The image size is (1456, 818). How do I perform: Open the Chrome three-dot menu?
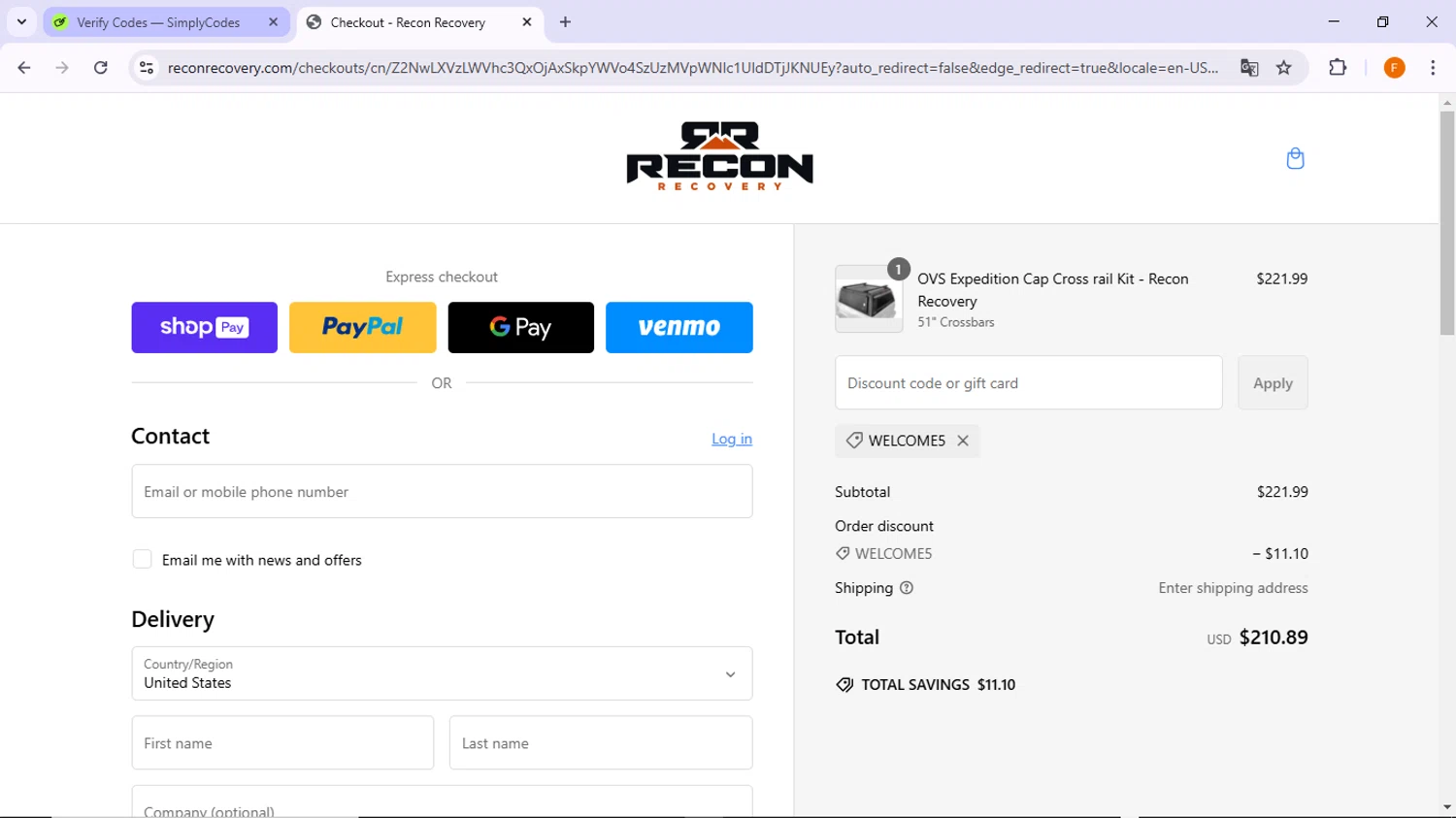click(x=1433, y=68)
